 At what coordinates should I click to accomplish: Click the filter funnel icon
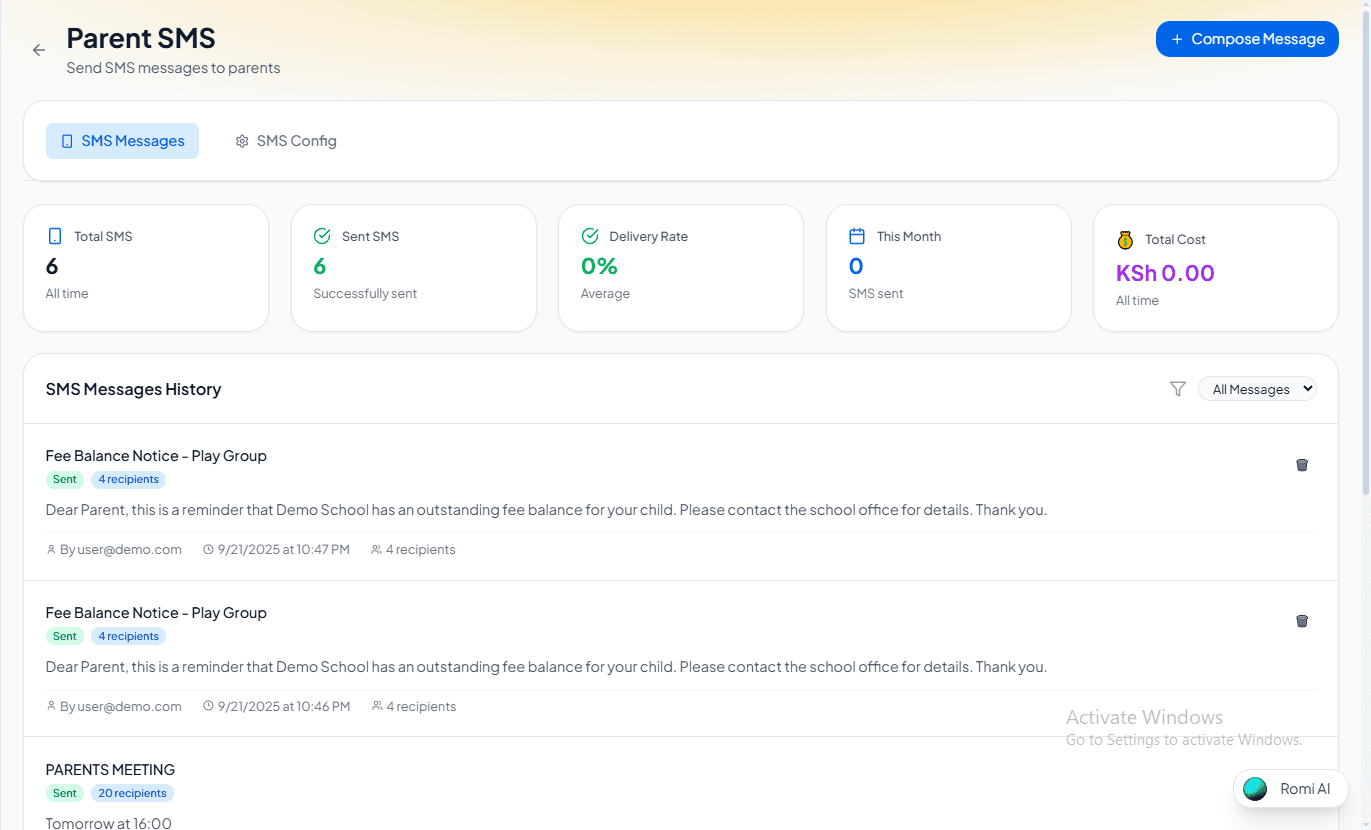[1177, 389]
